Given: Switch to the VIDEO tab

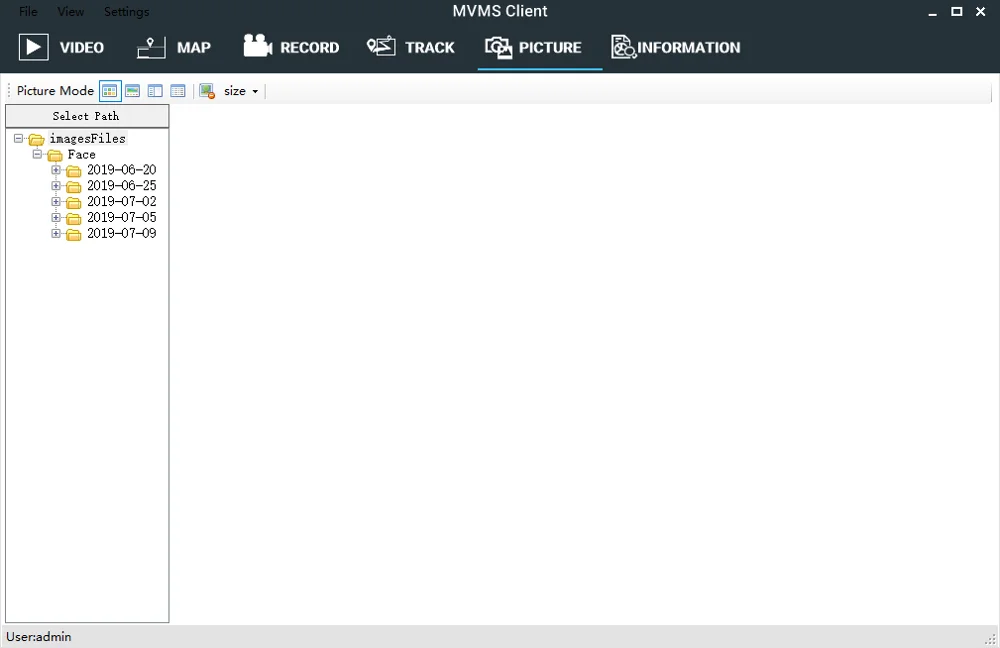Looking at the screenshot, I should point(61,48).
